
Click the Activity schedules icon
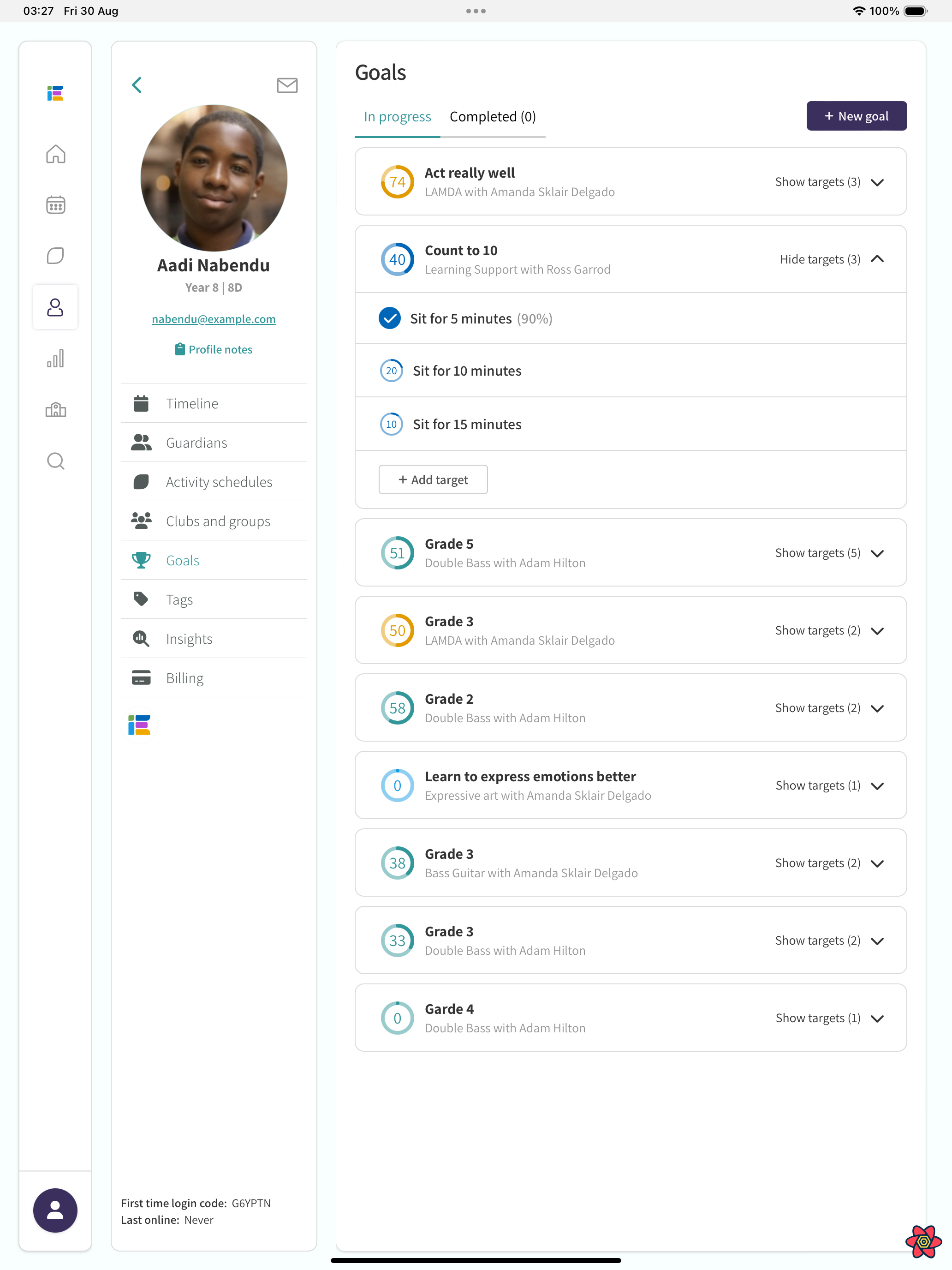[x=141, y=482]
